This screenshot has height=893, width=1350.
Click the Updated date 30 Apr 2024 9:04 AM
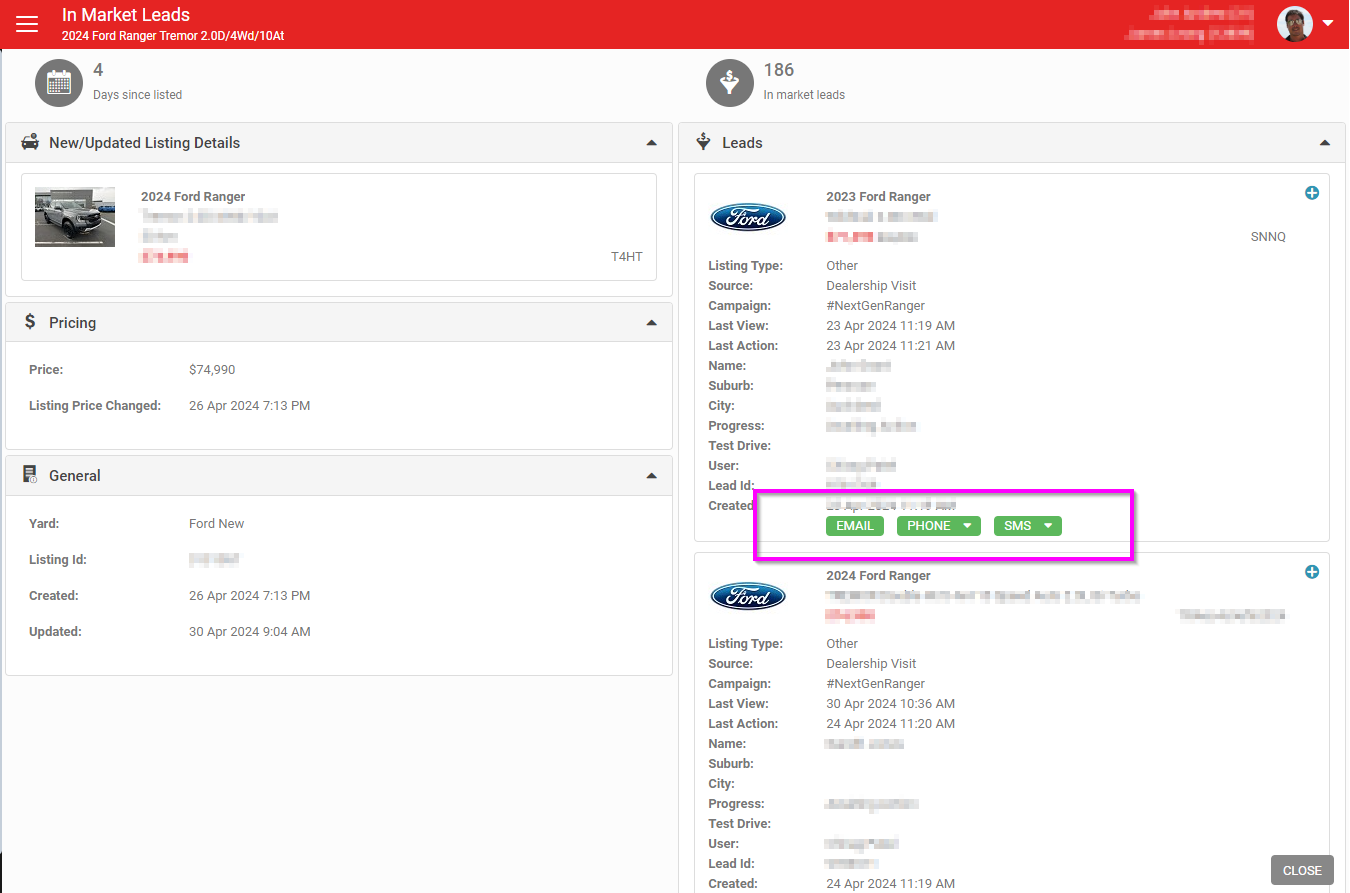[249, 632]
